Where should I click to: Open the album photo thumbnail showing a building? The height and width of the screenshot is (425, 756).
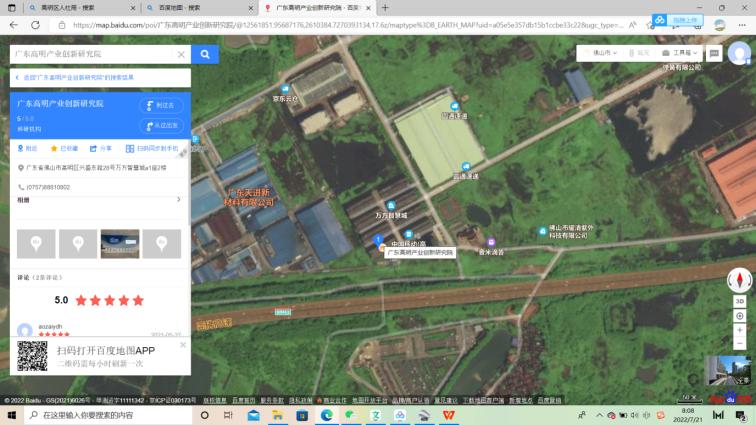[120, 244]
